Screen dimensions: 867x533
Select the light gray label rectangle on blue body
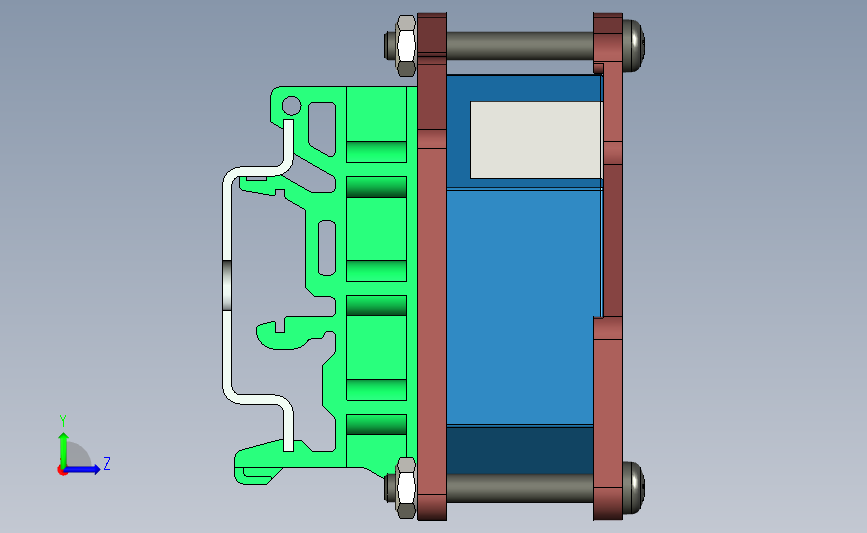(x=536, y=140)
